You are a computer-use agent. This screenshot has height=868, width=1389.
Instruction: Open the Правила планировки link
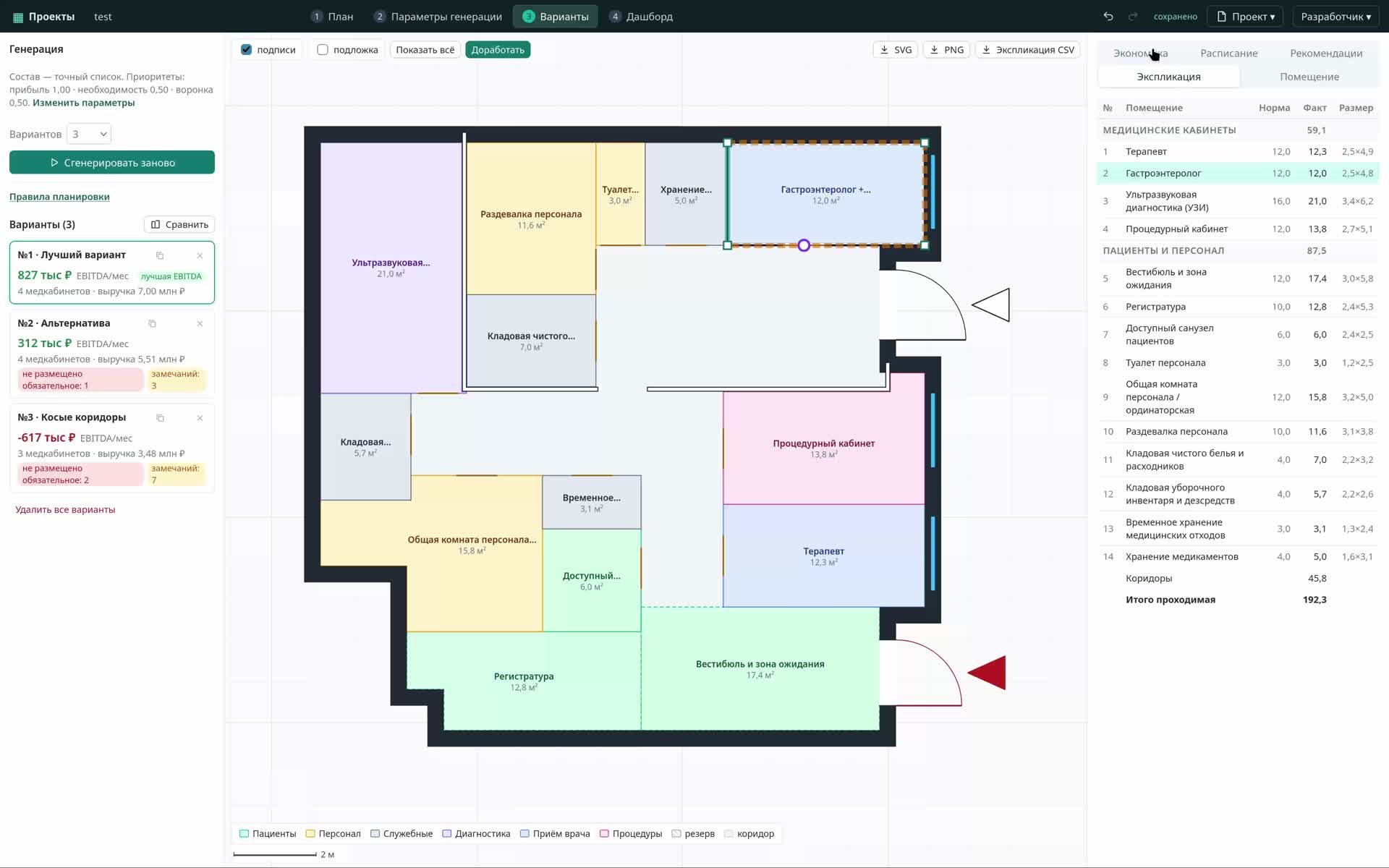pos(59,197)
